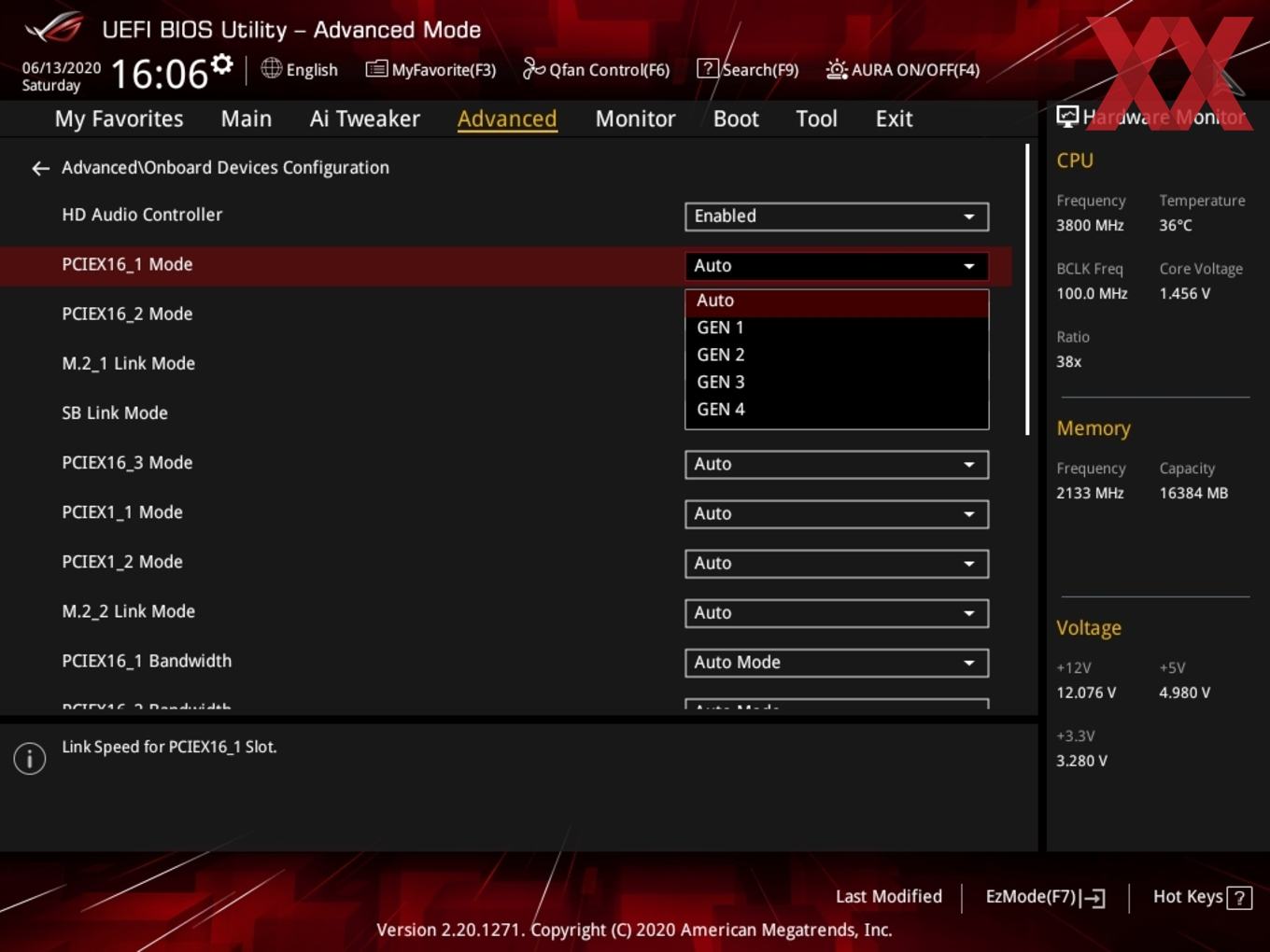Click help text Link Speed for PCIEX16_1 Slot
The image size is (1270, 952).
[x=169, y=748]
